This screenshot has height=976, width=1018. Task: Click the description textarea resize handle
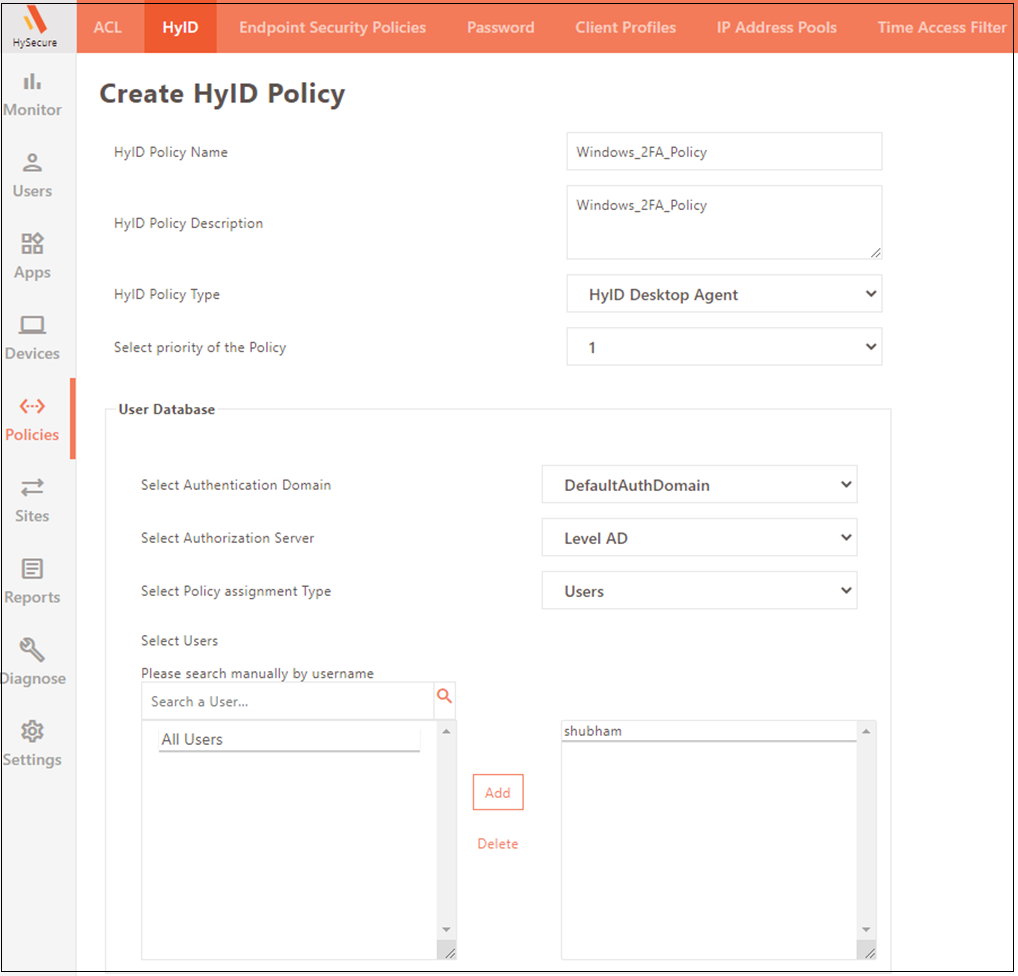point(876,253)
